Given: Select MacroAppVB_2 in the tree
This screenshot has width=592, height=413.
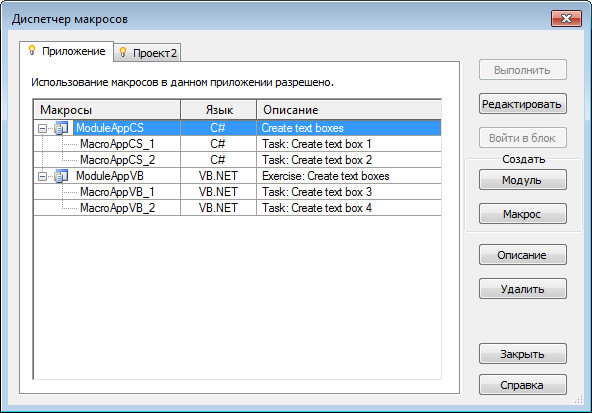Looking at the screenshot, I should [117, 208].
